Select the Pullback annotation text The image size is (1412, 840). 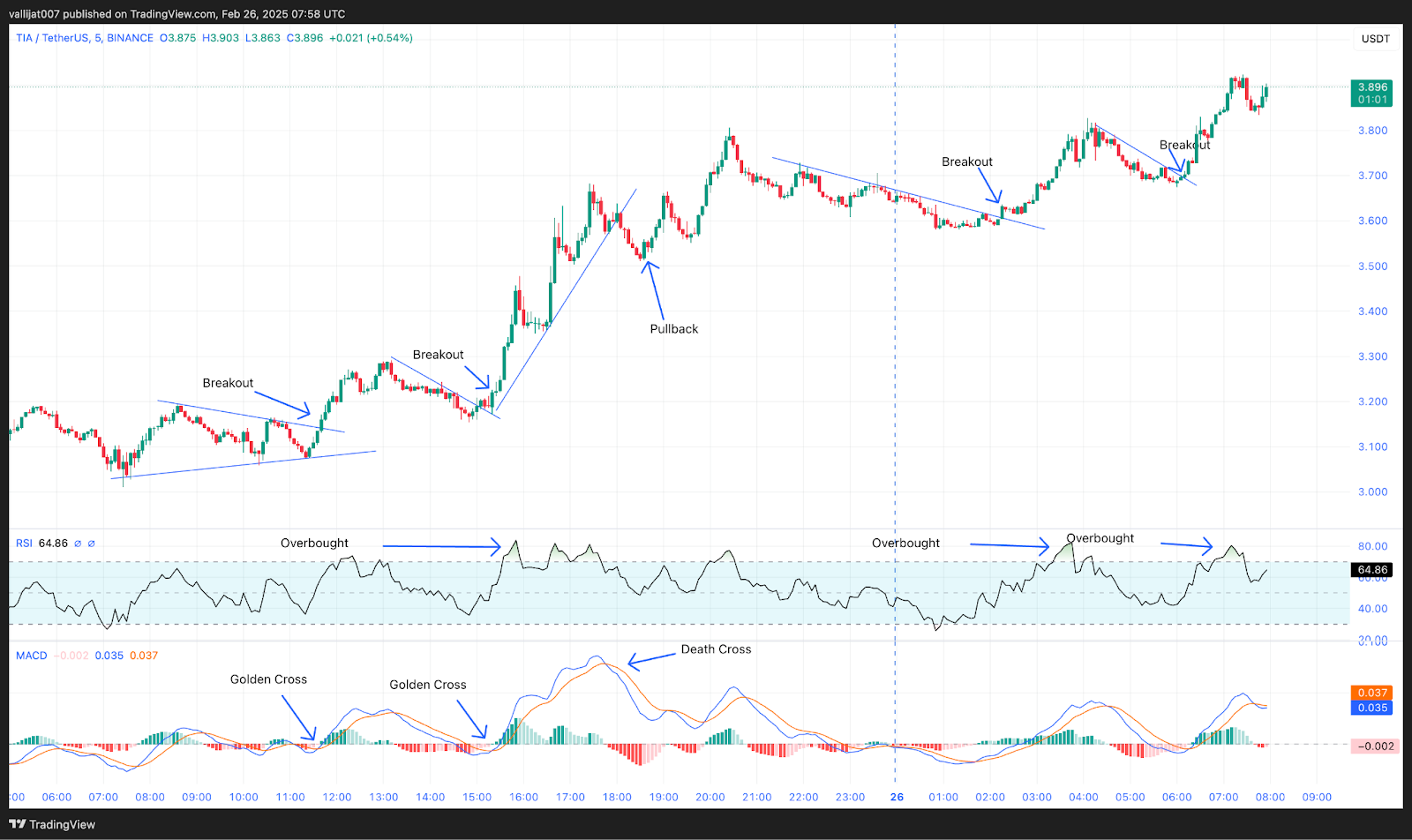point(674,329)
